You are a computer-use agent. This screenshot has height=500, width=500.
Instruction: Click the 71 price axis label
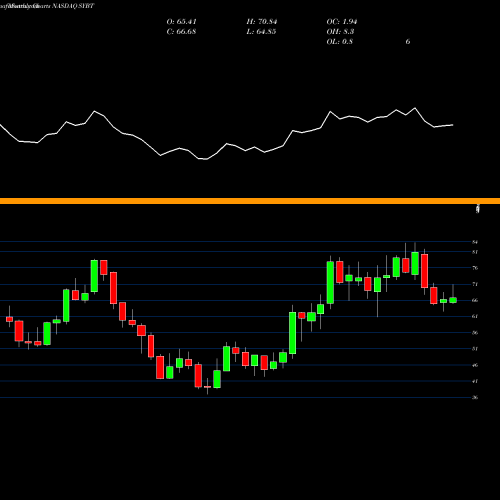(x=475, y=284)
